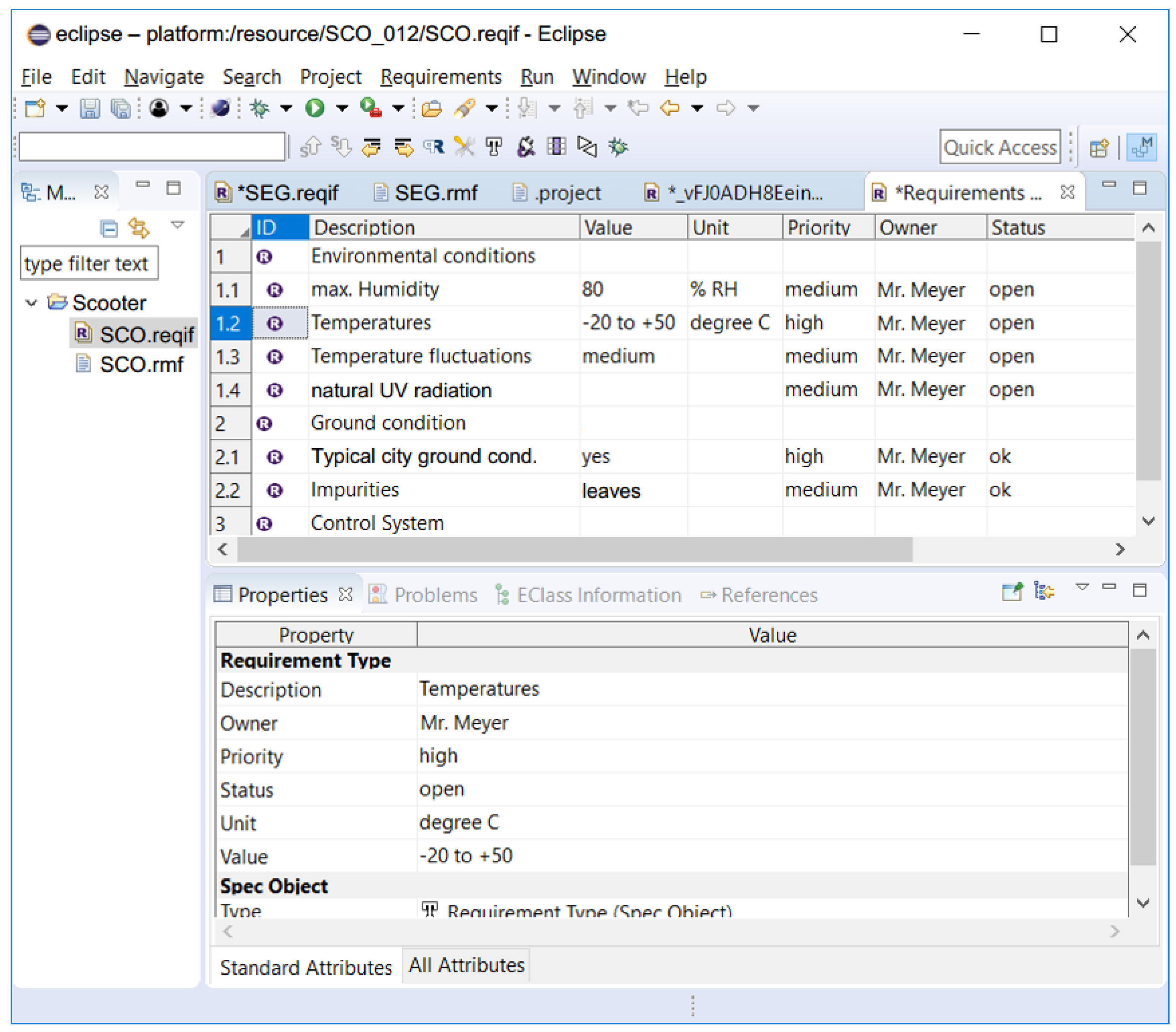Select the highlighted M perspective button

tap(1141, 147)
